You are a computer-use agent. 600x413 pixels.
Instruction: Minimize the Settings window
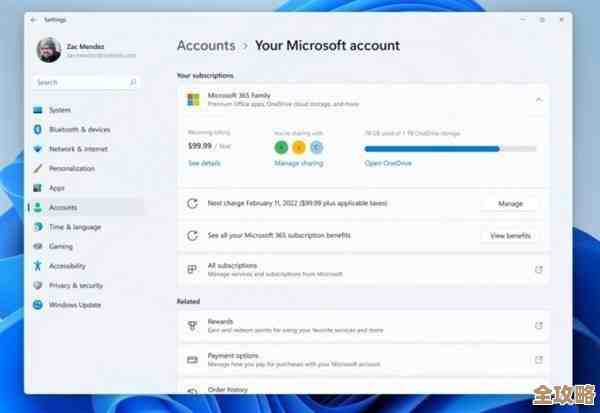click(x=523, y=20)
